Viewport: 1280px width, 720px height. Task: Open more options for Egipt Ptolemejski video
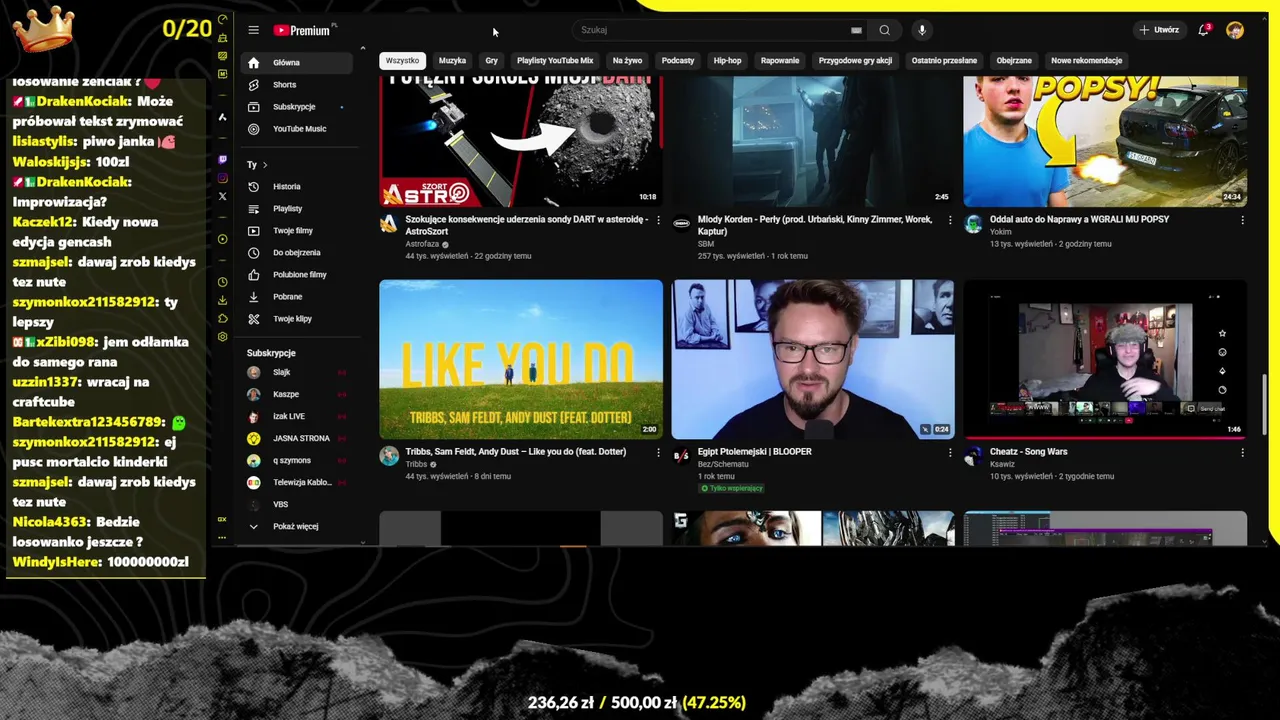coord(950,452)
